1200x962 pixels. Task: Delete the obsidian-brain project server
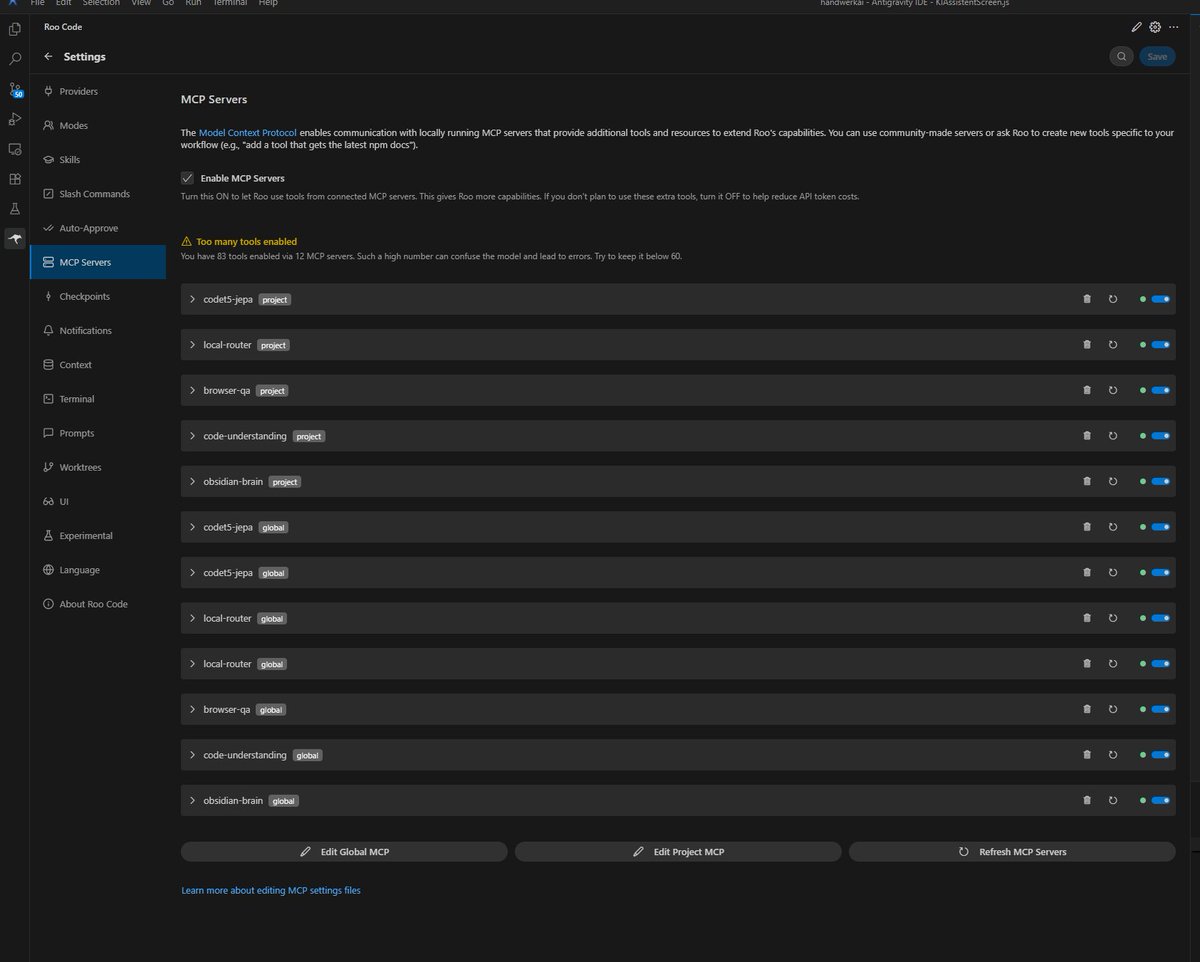1087,481
